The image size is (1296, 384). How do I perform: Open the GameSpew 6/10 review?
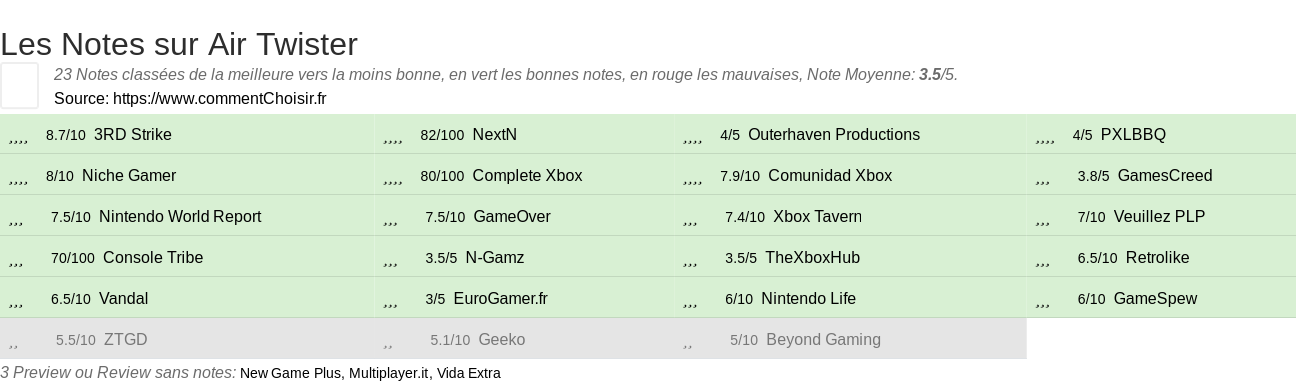(x=1155, y=299)
